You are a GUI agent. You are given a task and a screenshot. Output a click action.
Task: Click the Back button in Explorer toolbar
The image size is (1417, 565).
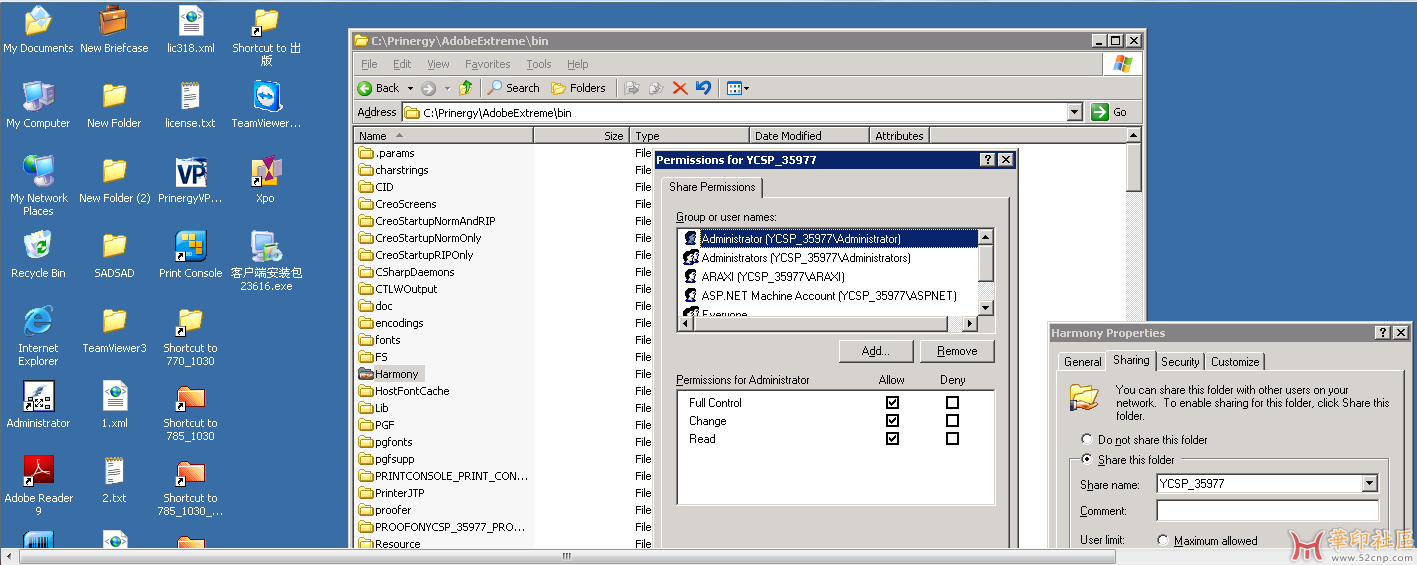coord(379,88)
